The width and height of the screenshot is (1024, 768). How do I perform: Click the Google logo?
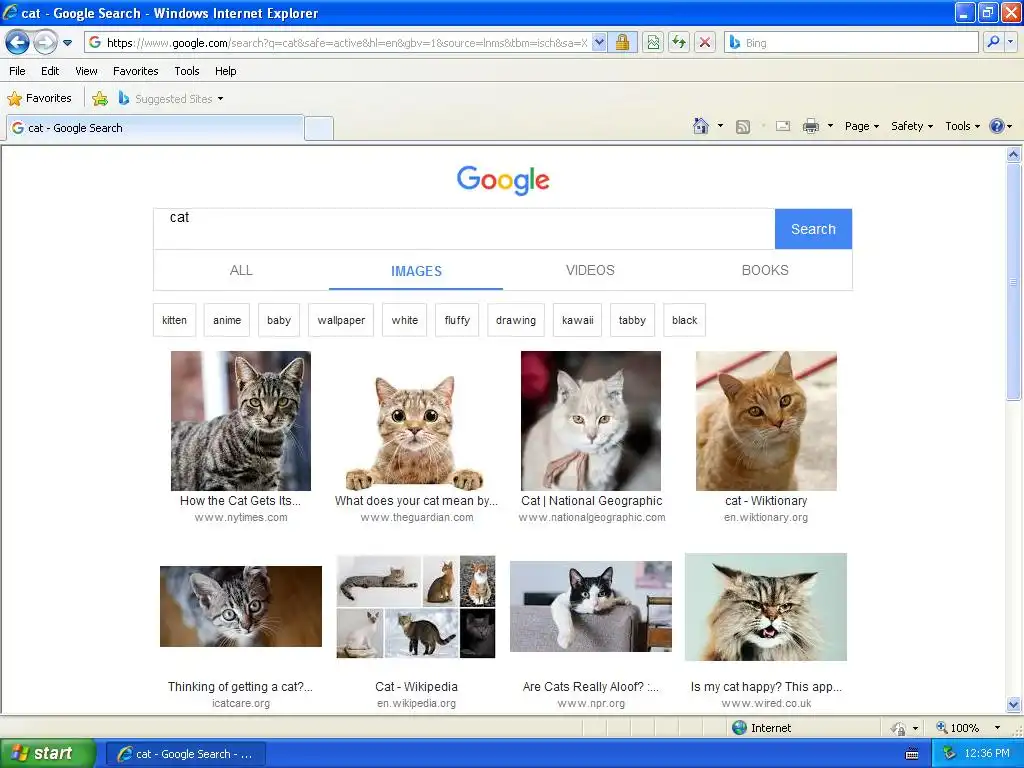coord(503,180)
